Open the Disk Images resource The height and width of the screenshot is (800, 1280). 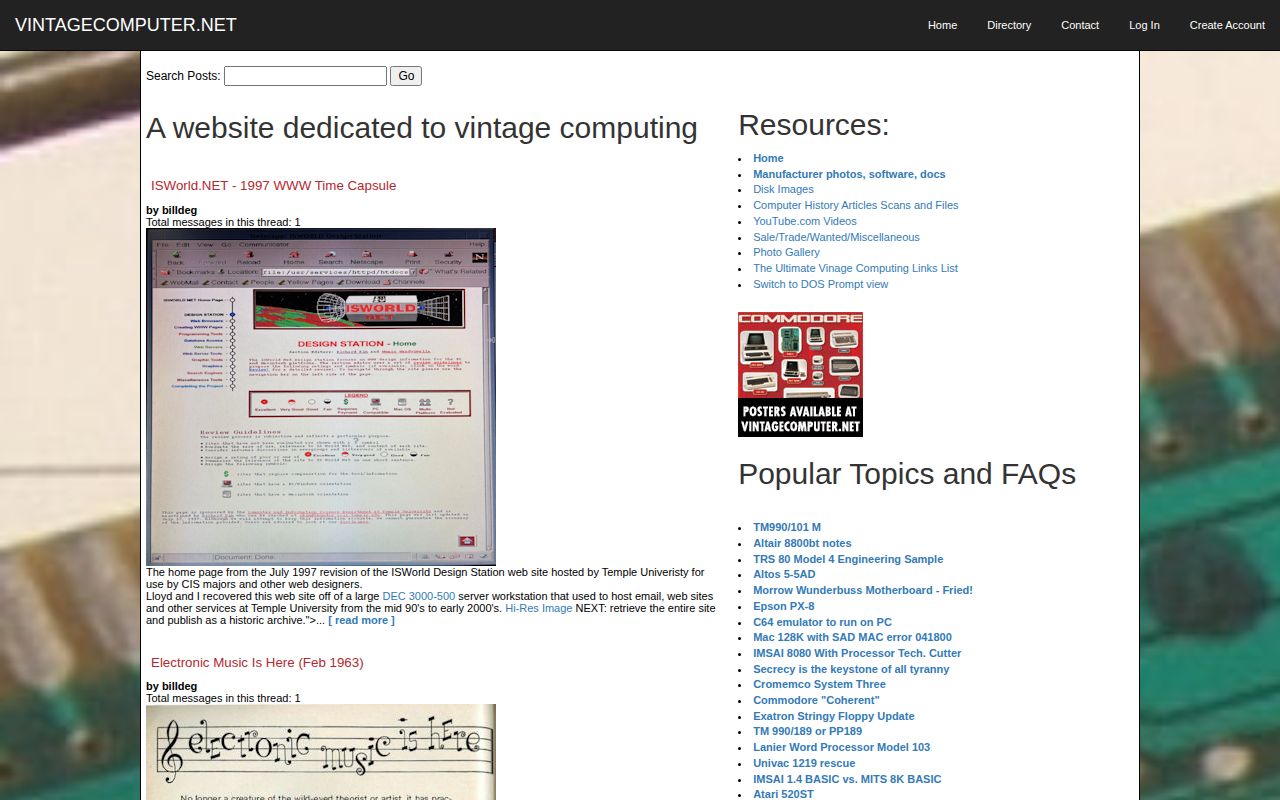point(783,189)
